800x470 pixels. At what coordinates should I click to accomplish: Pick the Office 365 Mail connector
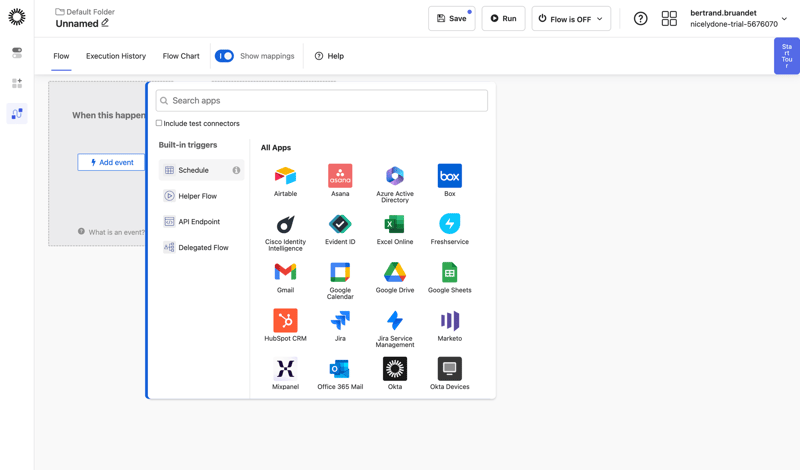(x=340, y=369)
